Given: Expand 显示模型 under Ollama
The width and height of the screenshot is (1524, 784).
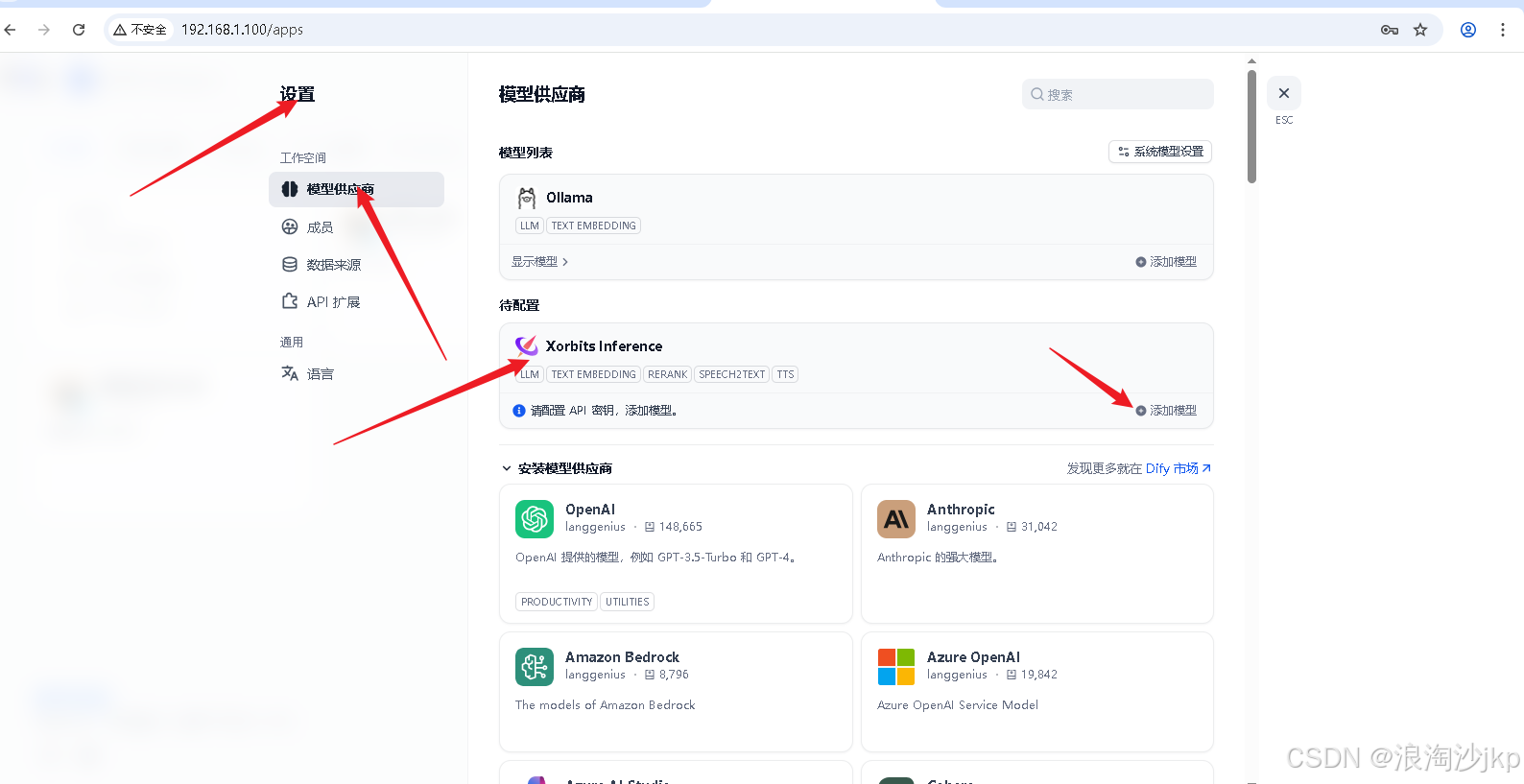Looking at the screenshot, I should [x=539, y=262].
